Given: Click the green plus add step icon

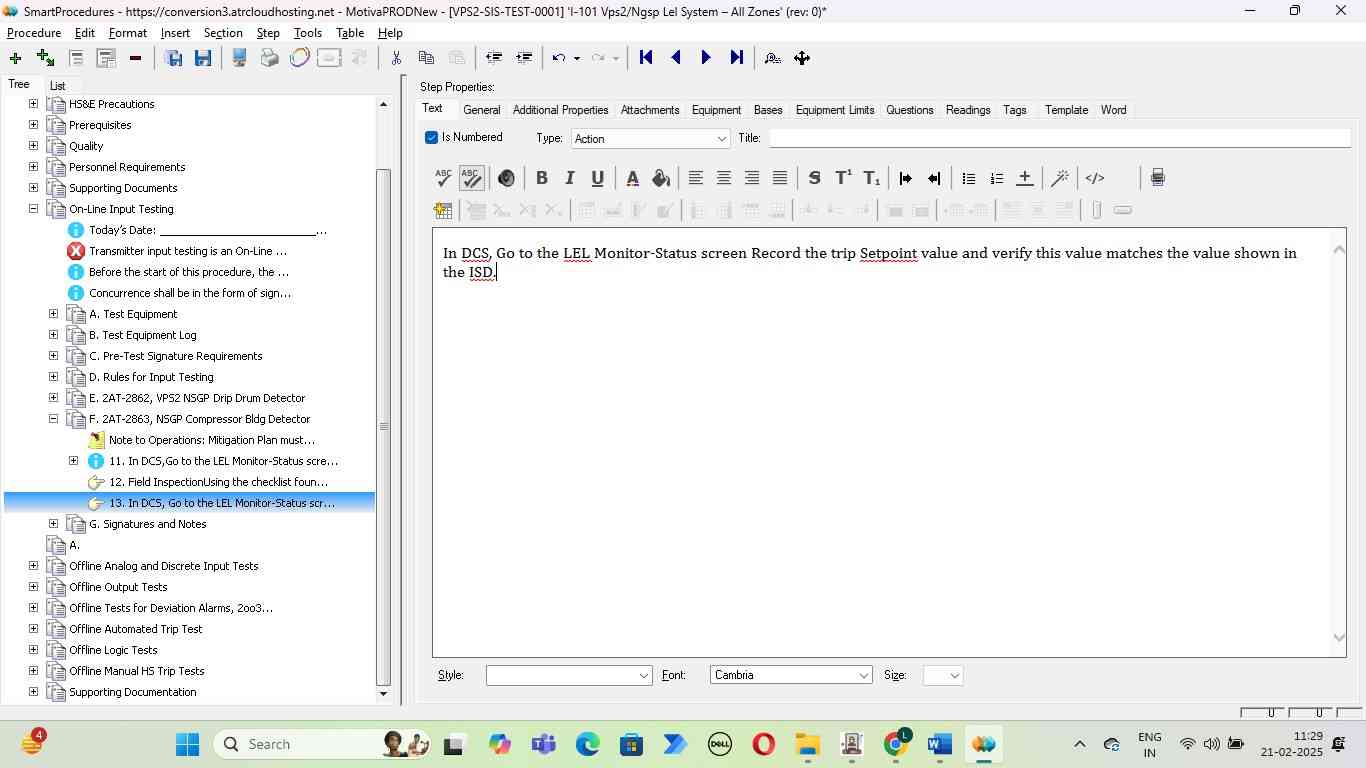Looking at the screenshot, I should tap(15, 58).
